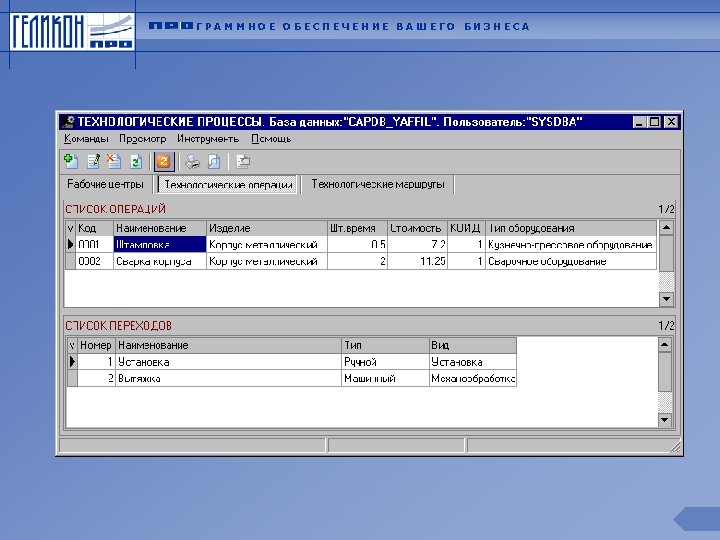Minimize the Технологические процессы window

[x=639, y=122]
